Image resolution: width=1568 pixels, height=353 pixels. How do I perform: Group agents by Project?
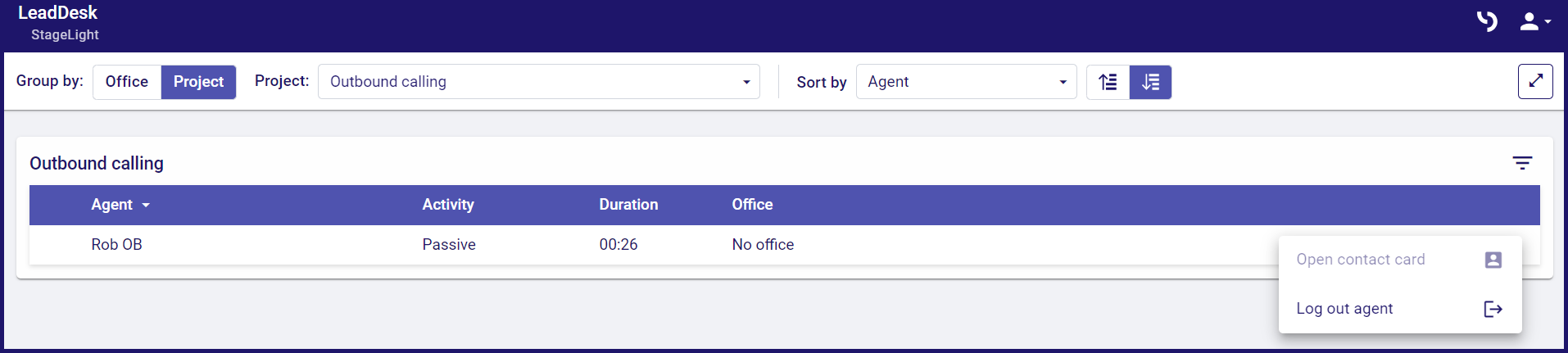click(198, 82)
